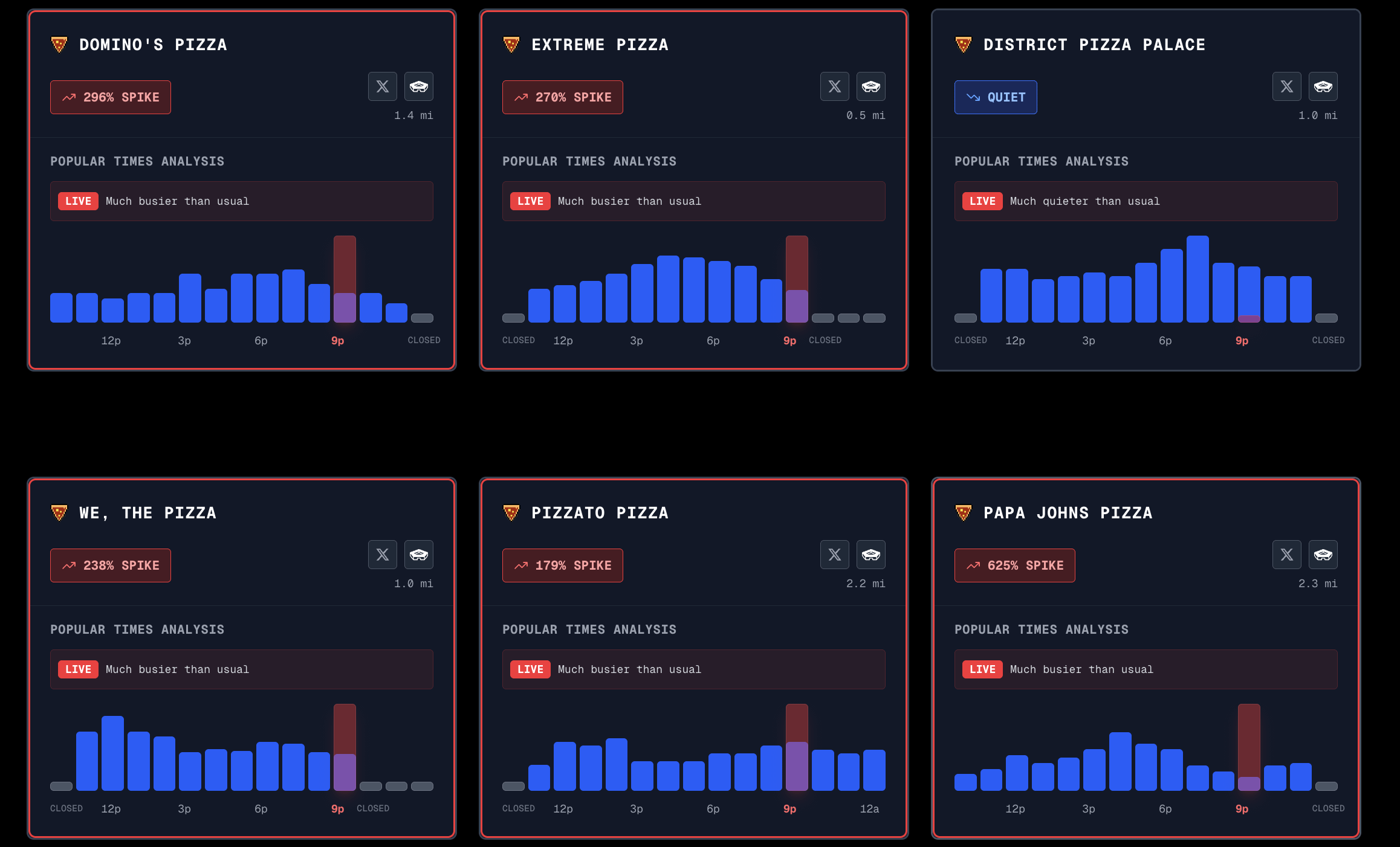Click X icon on Papa Johns Pizza card

(1287, 555)
